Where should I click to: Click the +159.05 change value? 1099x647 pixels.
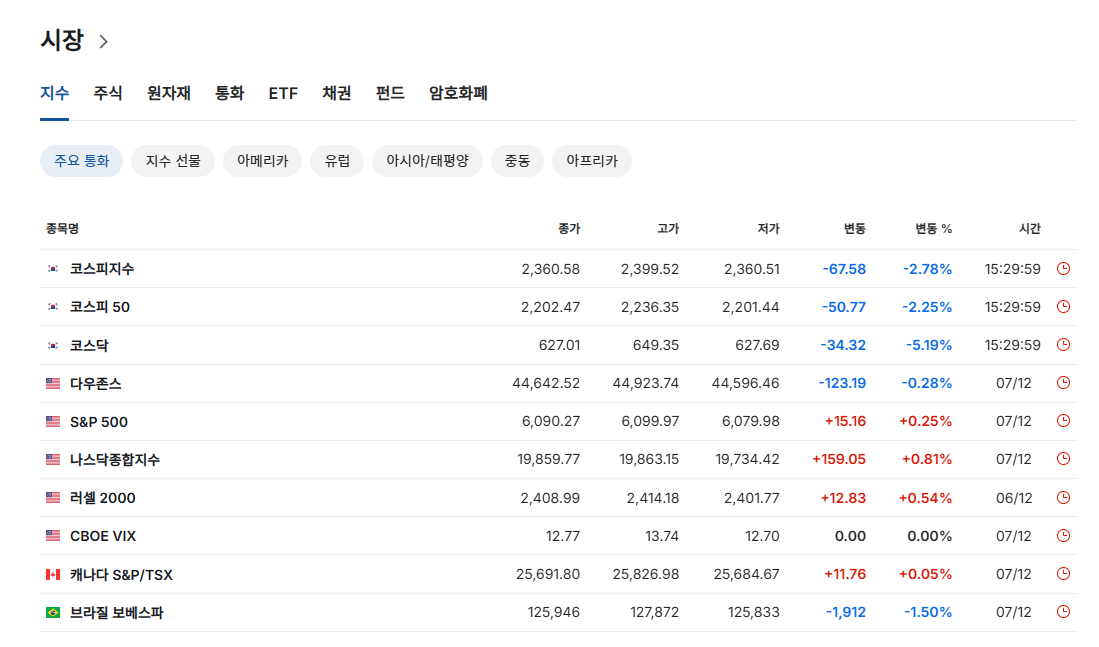(839, 459)
